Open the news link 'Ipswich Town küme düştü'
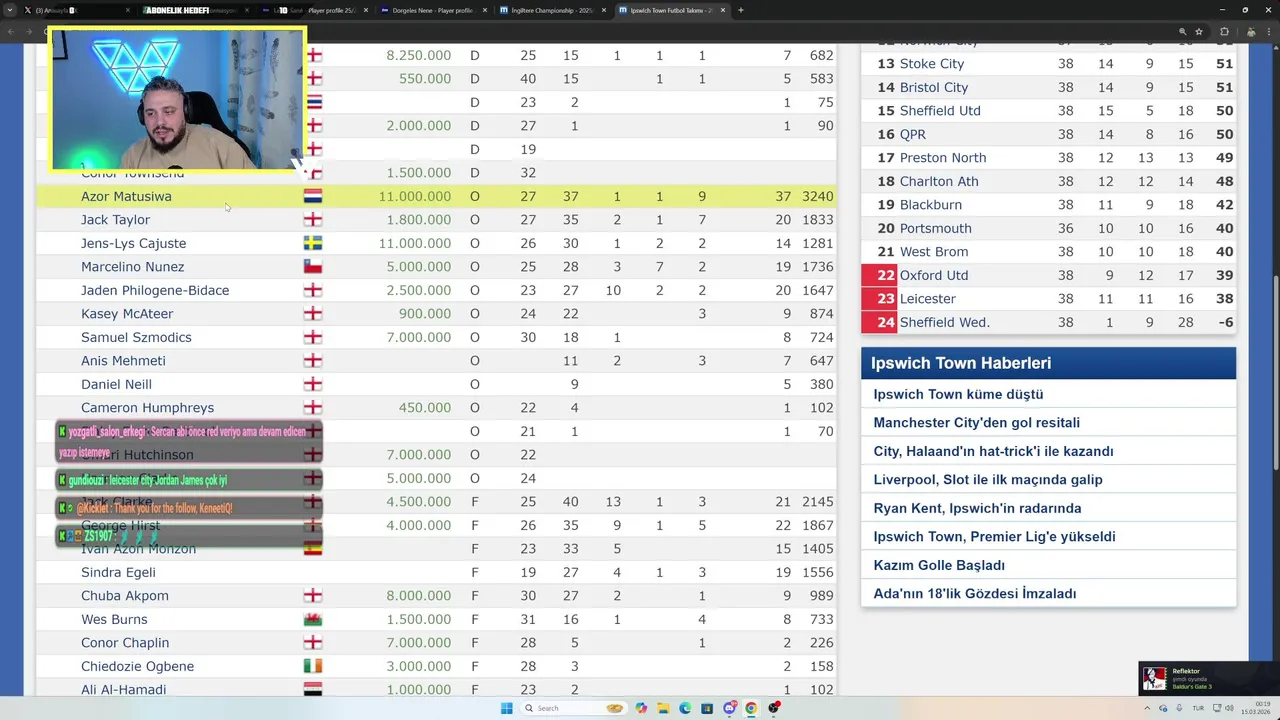Screen dimensions: 1280x720 pyautogui.click(x=958, y=394)
